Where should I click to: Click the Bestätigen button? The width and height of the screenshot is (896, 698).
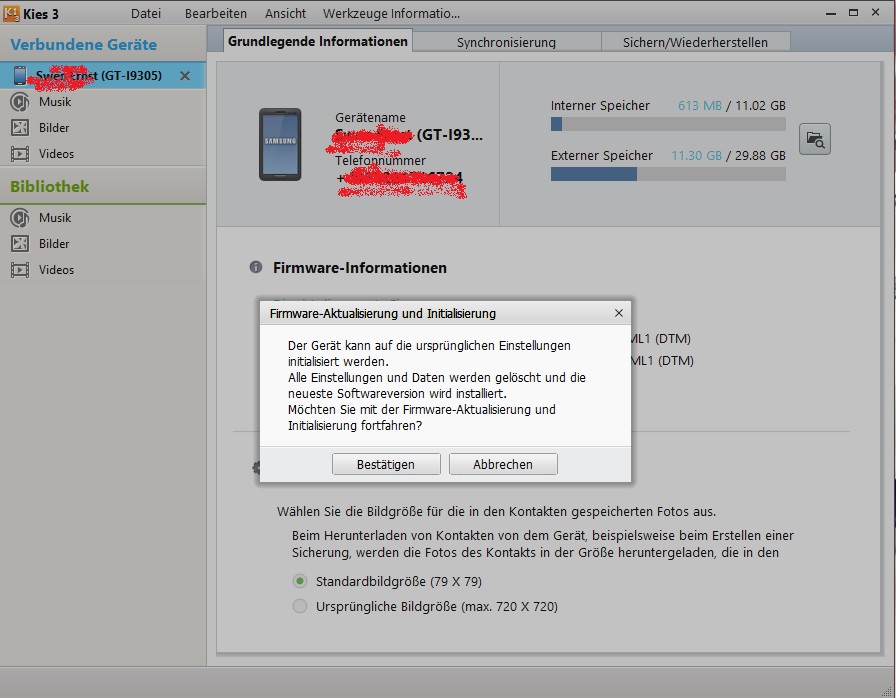tap(386, 464)
